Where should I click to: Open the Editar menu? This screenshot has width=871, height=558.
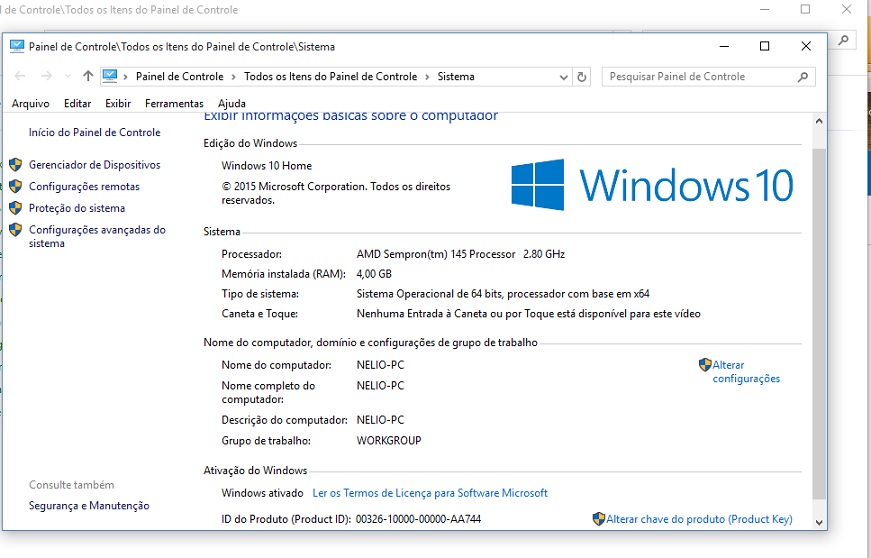click(x=77, y=103)
